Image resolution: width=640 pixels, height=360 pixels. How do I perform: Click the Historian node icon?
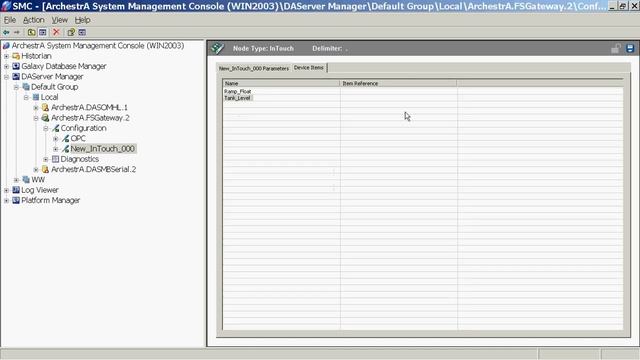coord(16,56)
